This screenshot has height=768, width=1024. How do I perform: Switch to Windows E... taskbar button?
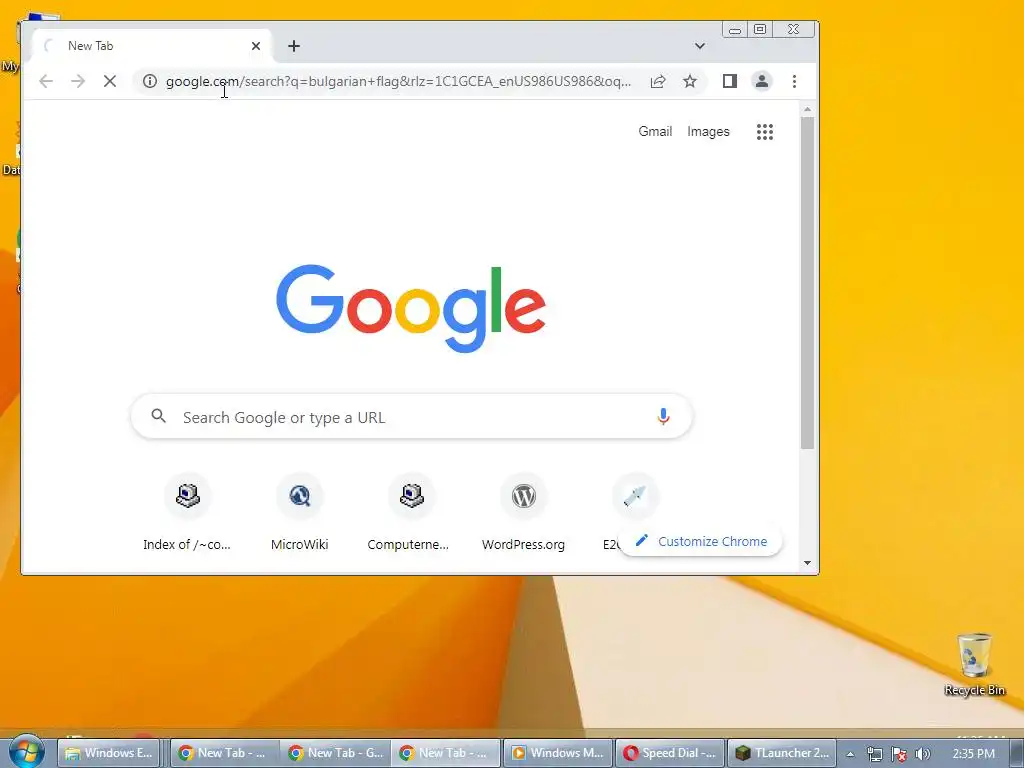click(109, 753)
